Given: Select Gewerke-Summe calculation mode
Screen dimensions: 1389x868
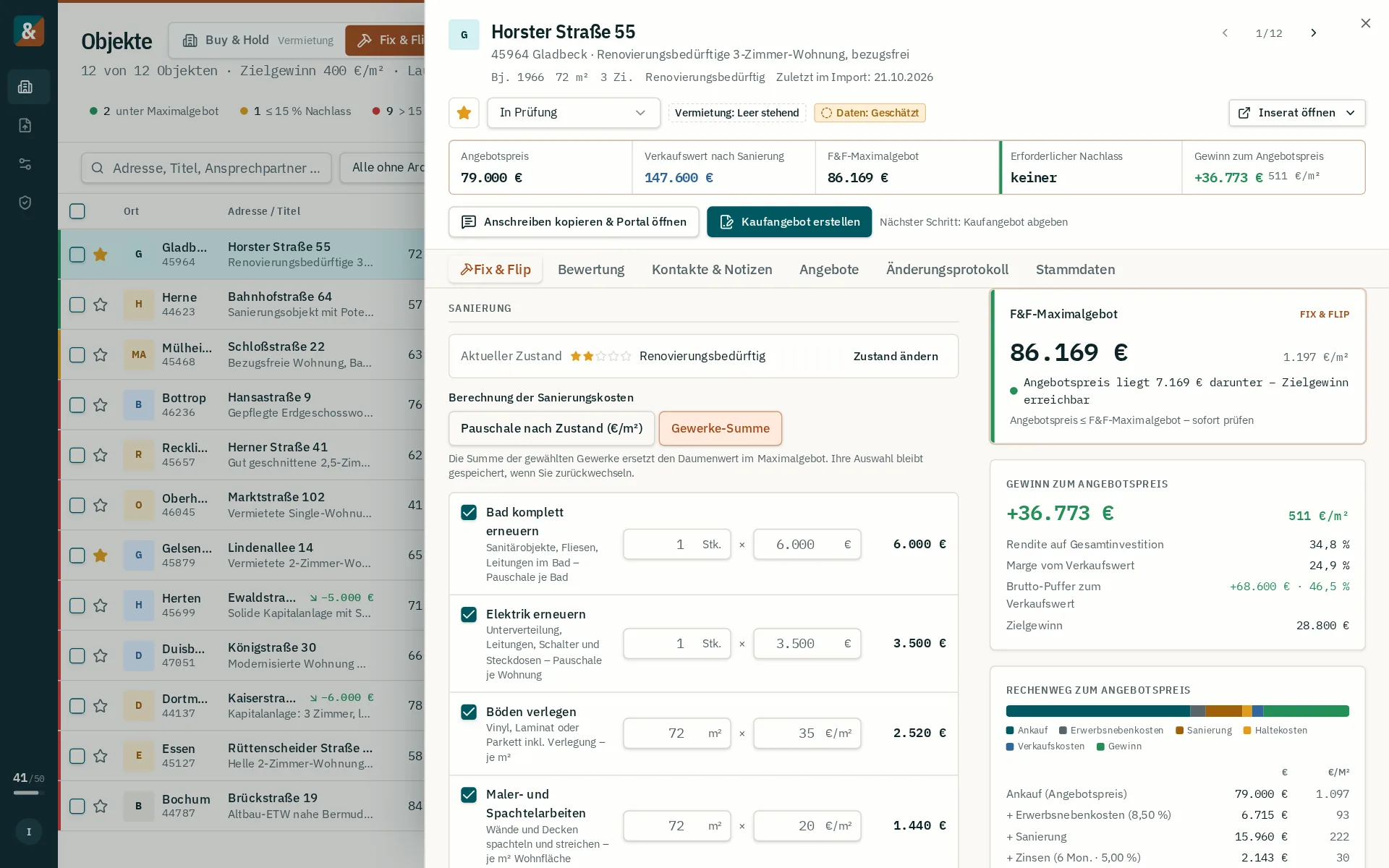Looking at the screenshot, I should [720, 428].
